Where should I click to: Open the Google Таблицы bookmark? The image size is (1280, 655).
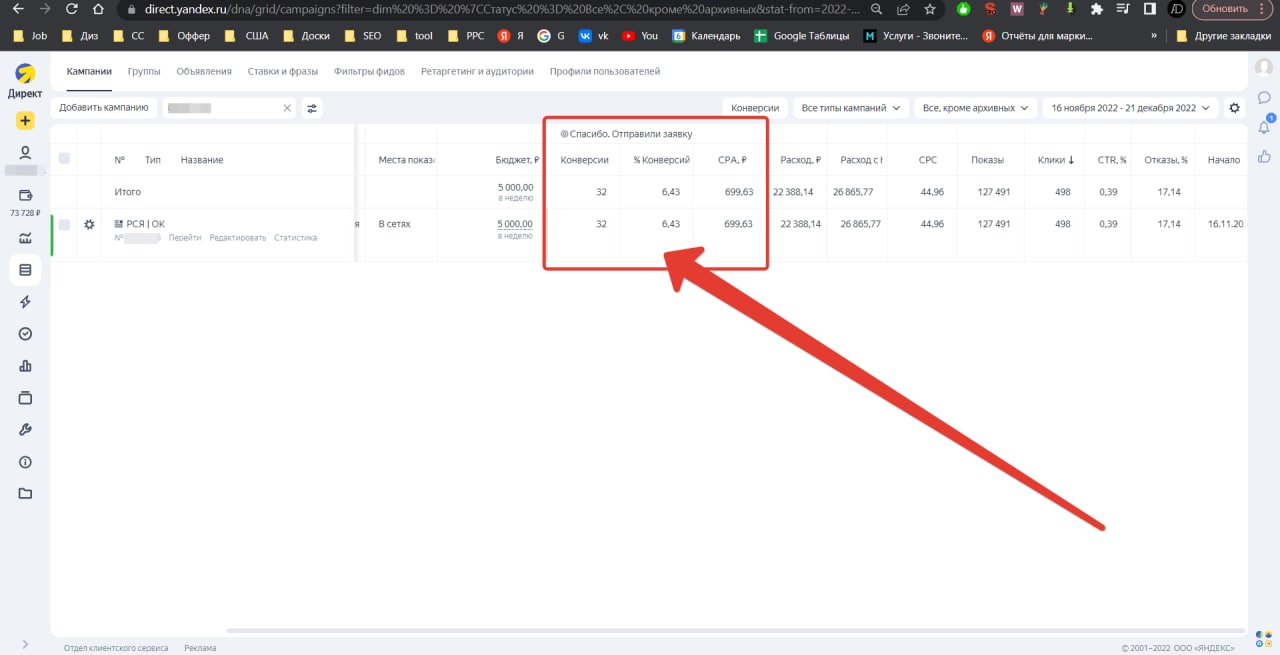(x=801, y=35)
